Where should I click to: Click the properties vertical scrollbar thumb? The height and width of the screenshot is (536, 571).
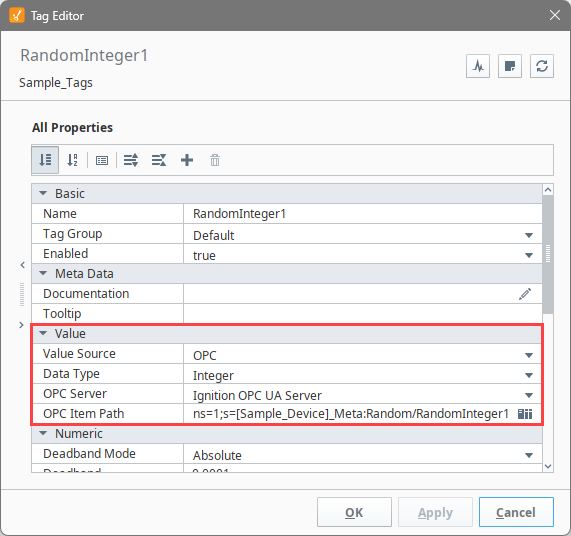[548, 254]
